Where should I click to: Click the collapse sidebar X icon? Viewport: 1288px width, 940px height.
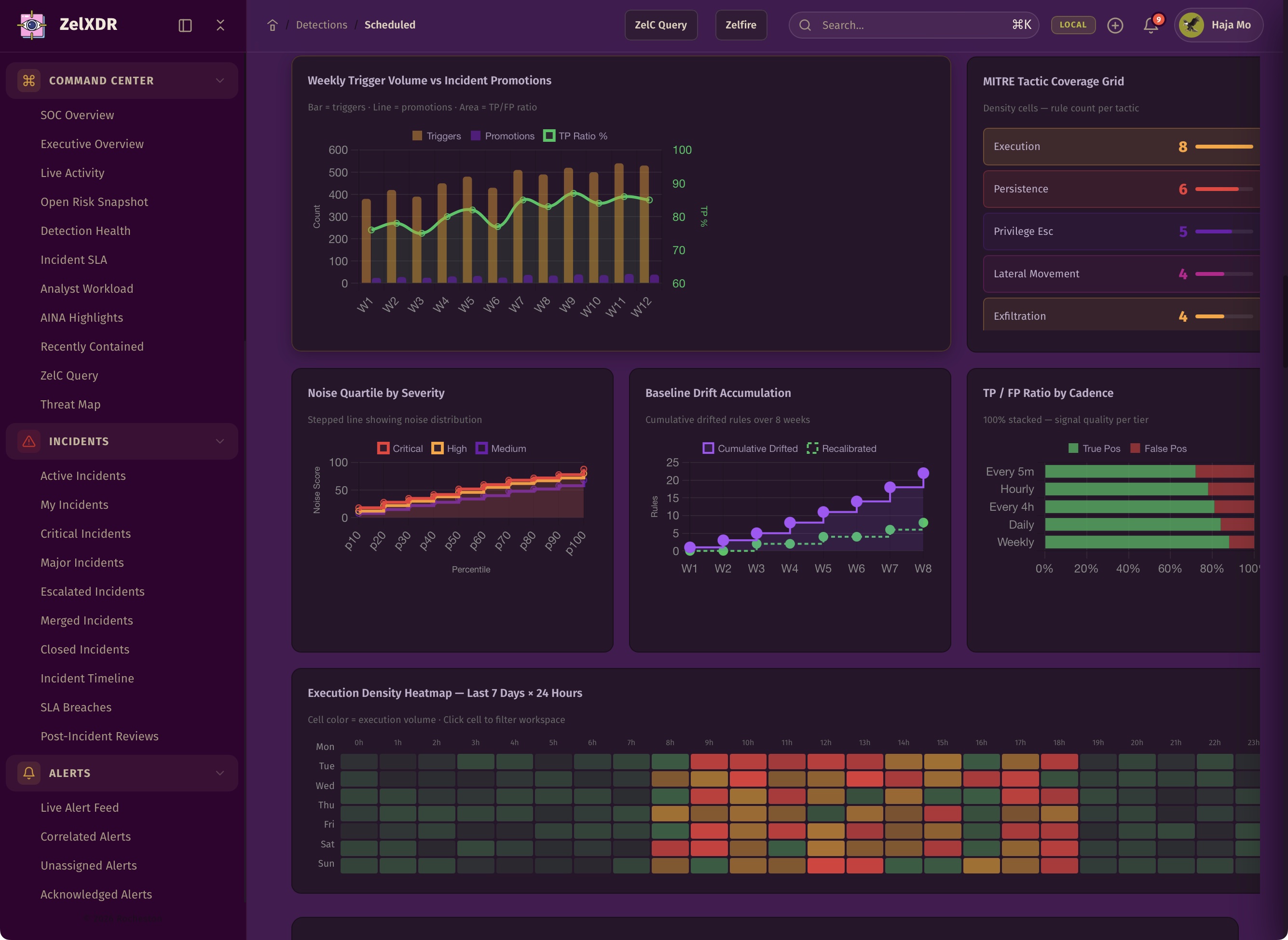[220, 25]
